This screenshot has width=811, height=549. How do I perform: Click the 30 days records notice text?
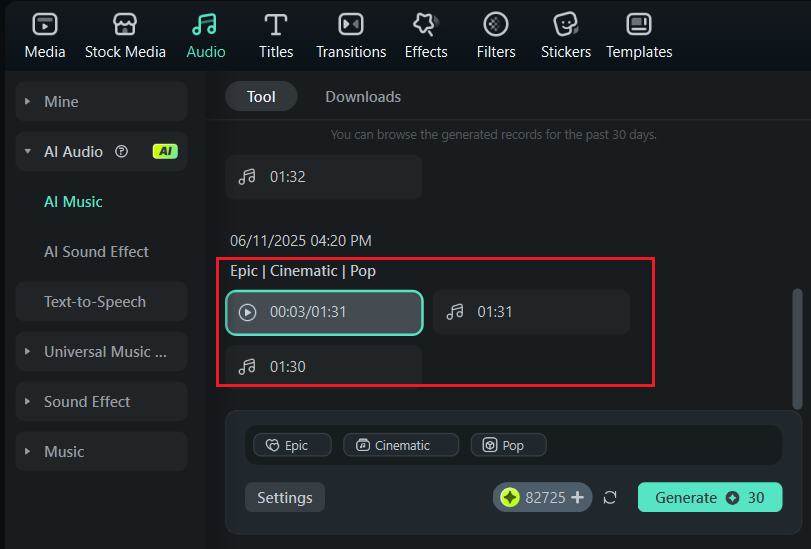[x=493, y=135]
